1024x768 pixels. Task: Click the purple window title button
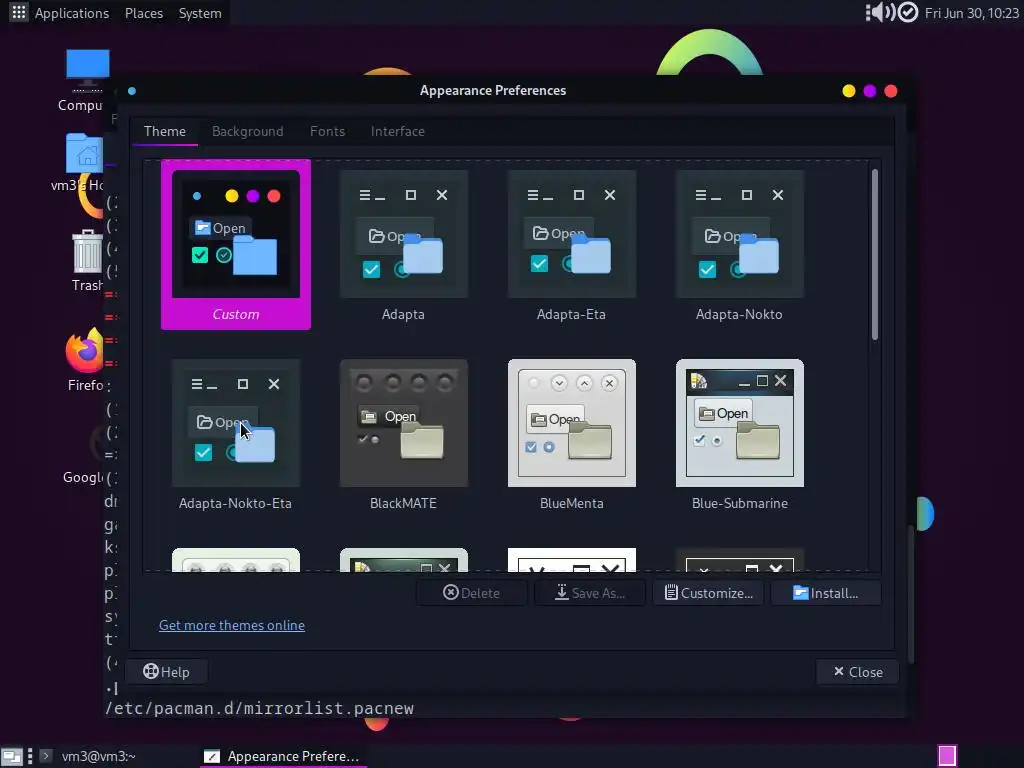pos(869,91)
